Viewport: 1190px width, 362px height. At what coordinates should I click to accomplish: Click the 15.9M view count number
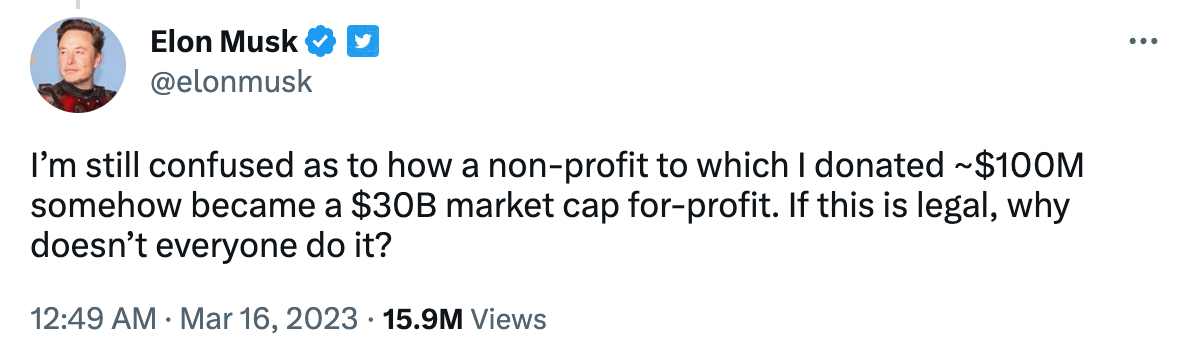click(423, 319)
